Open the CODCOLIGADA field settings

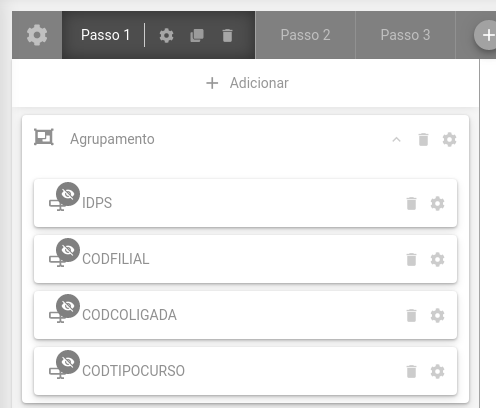pos(437,315)
